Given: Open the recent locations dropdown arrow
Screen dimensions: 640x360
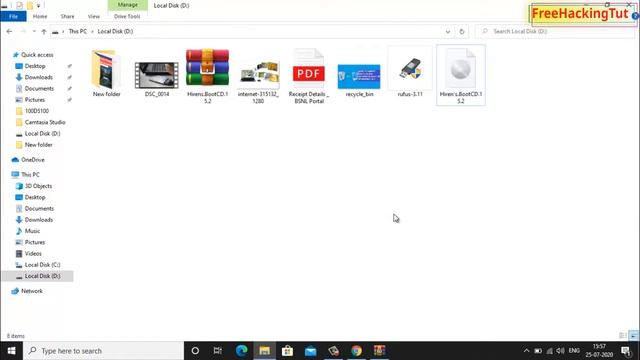Looking at the screenshot, I should click(x=34, y=31).
